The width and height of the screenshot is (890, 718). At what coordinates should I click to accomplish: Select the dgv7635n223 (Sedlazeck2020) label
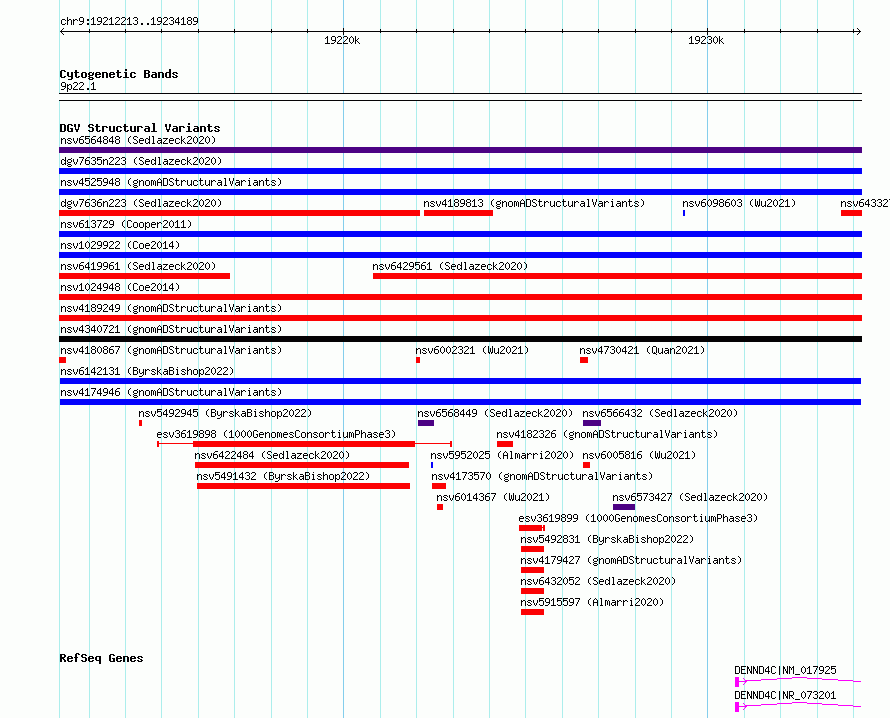coord(141,161)
